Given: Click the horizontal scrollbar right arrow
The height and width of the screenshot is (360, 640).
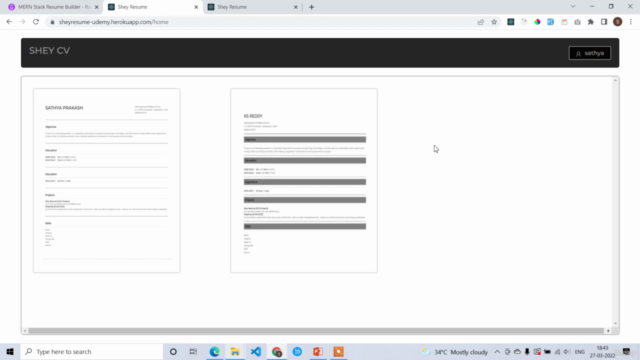Looking at the screenshot, I should tap(608, 331).
